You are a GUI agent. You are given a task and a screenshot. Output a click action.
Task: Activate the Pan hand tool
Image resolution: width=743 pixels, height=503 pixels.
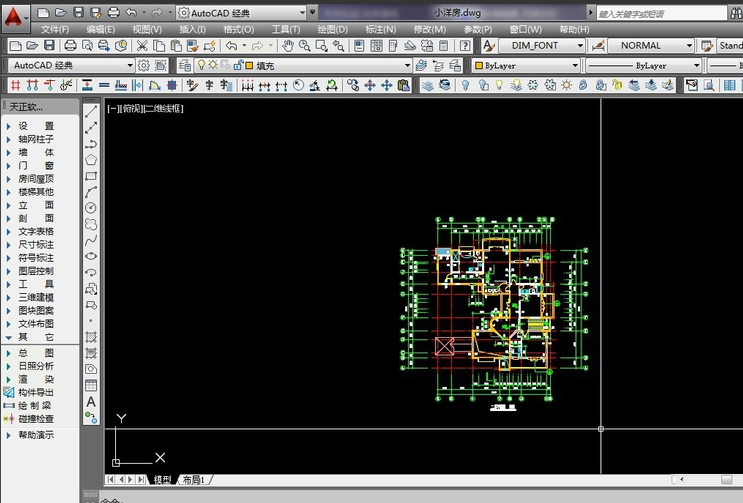288,46
